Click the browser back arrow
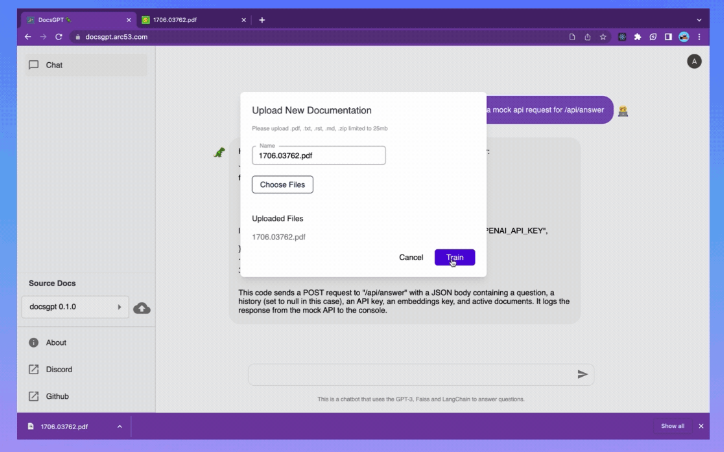Screen dimensions: 724x452 click(27, 36)
